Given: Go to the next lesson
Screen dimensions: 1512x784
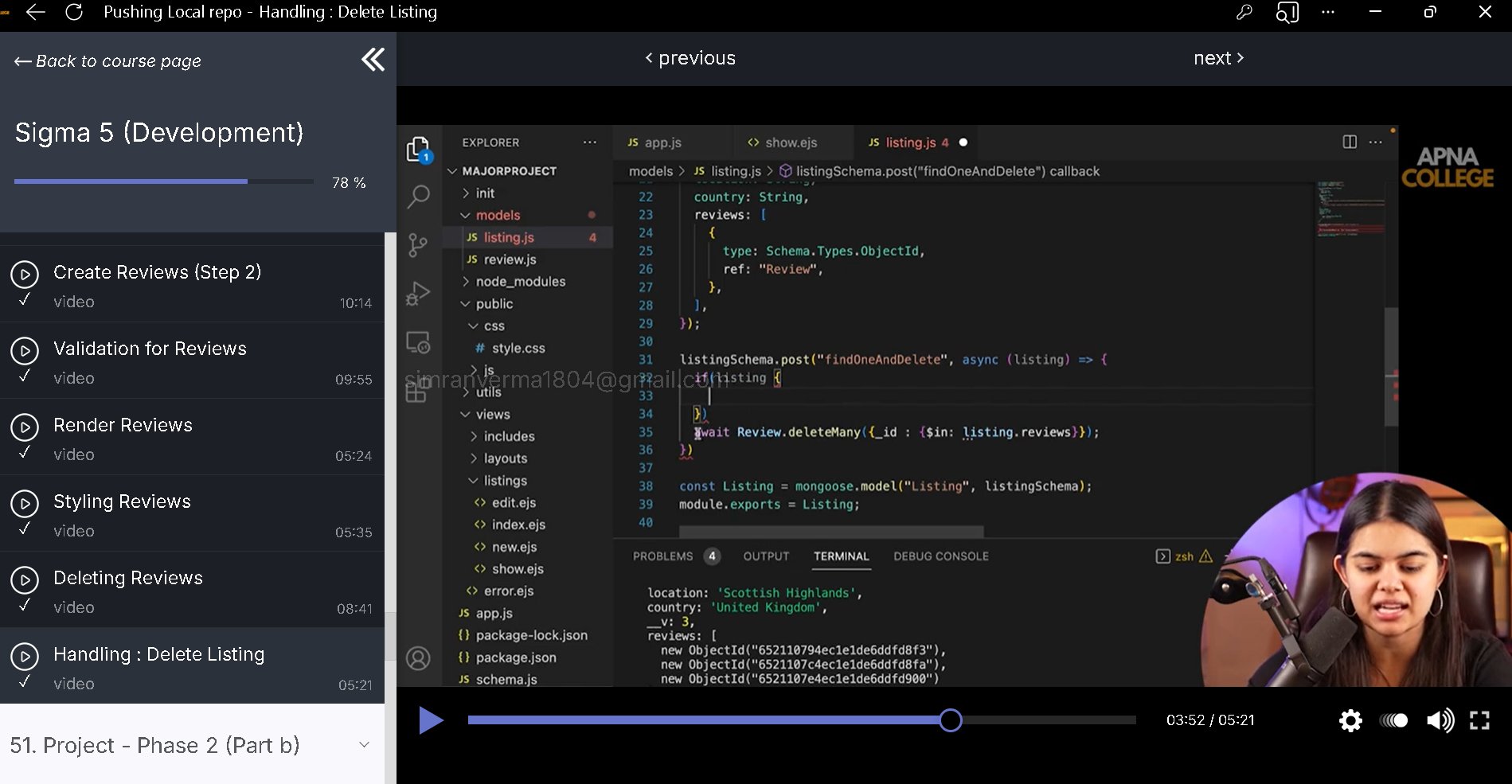Looking at the screenshot, I should [1218, 58].
